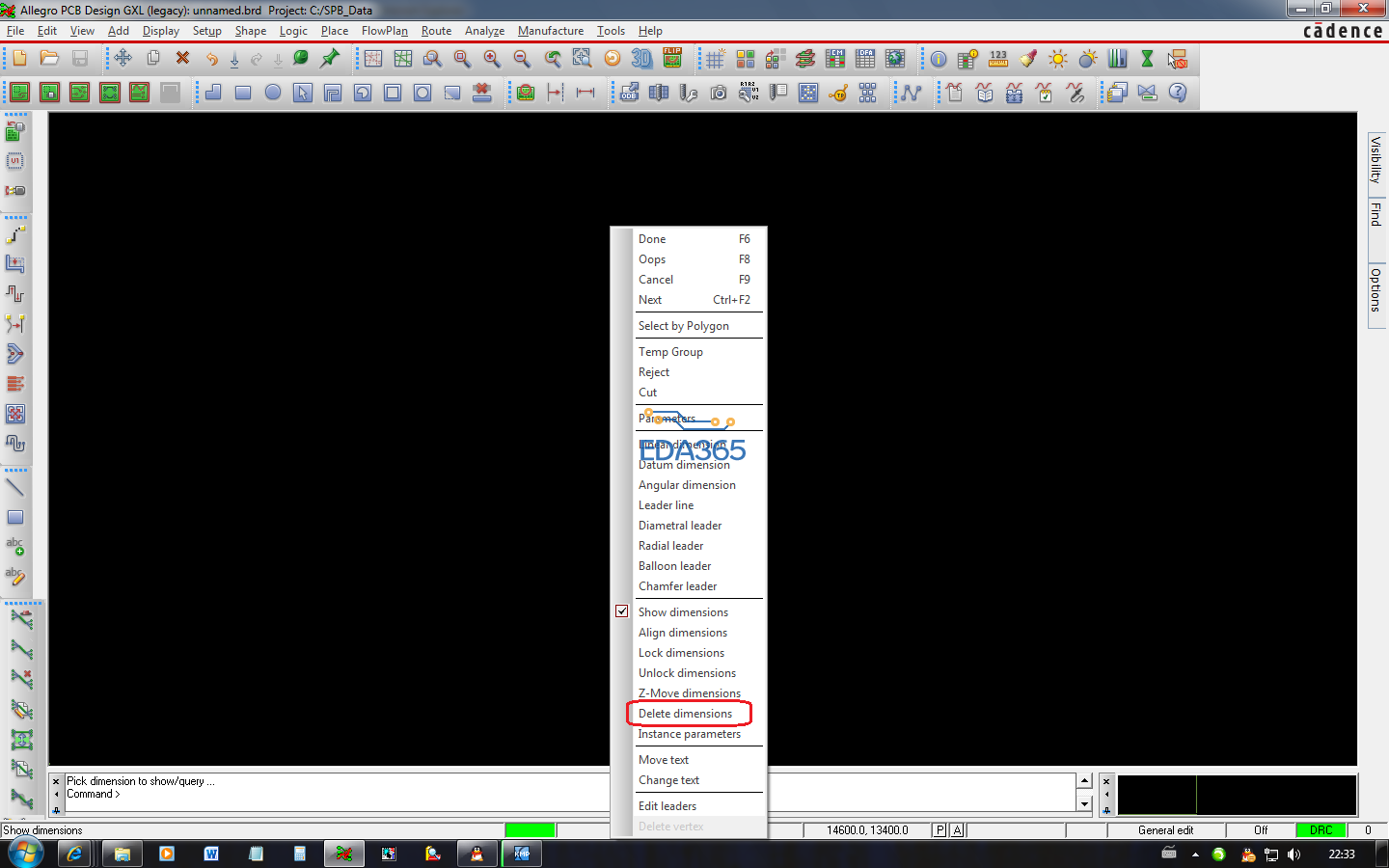The height and width of the screenshot is (868, 1389).
Task: Select the Move tool icon
Action: pos(123,59)
